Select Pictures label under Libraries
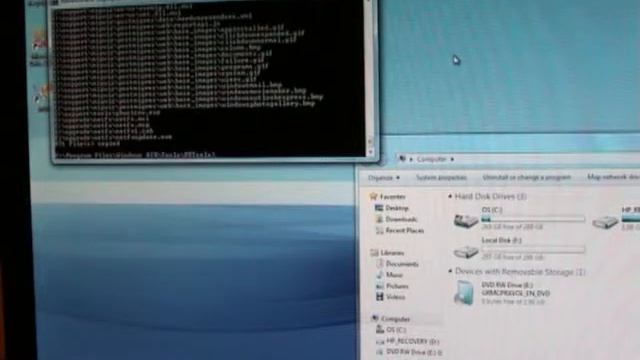This screenshot has height=360, width=640. click(397, 286)
